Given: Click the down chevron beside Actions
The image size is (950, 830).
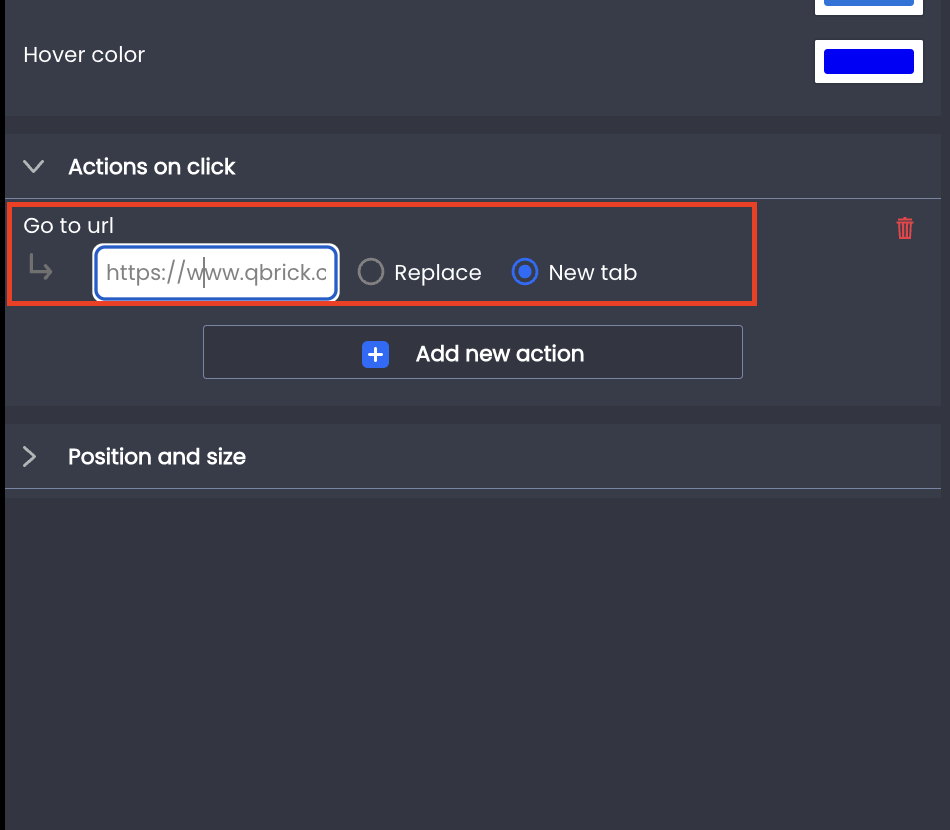Looking at the screenshot, I should click(33, 167).
